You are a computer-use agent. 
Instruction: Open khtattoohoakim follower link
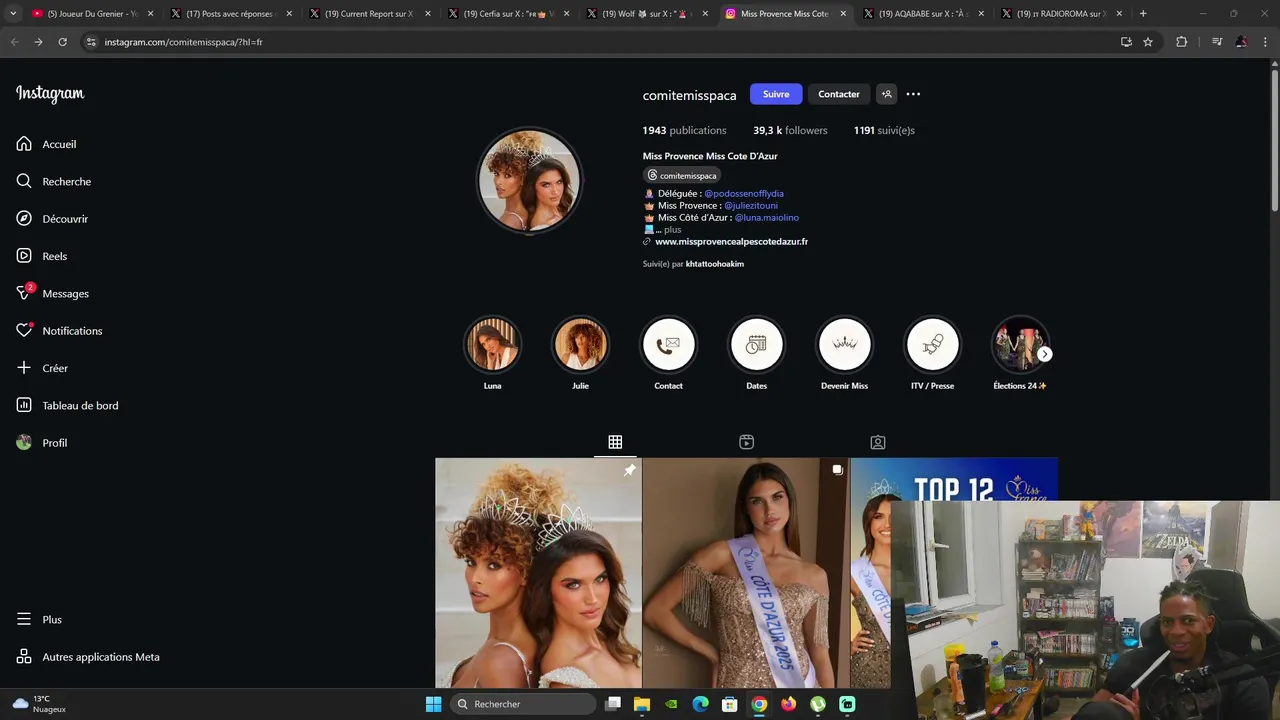coord(715,264)
